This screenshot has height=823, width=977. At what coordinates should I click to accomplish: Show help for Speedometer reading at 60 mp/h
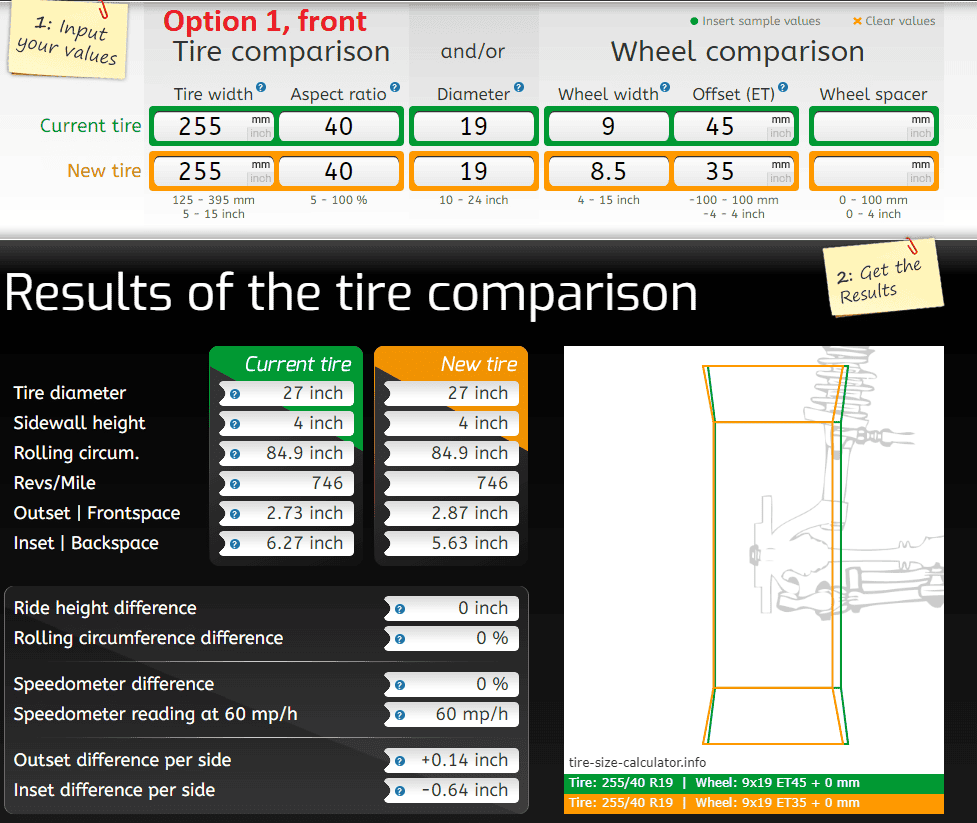(x=400, y=715)
